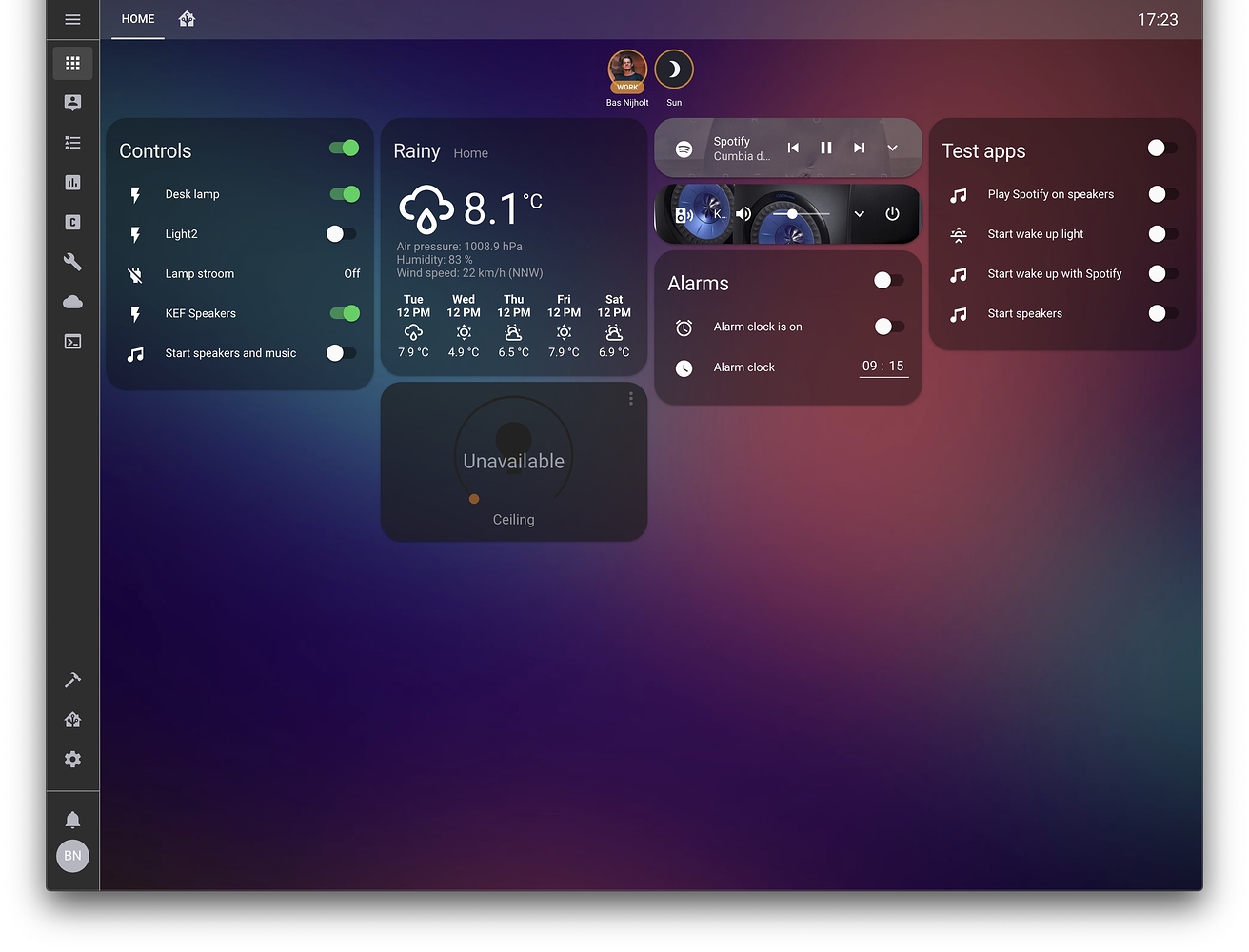This screenshot has height=952, width=1249.
Task: Open notifications via bell icon
Action: tap(72, 820)
